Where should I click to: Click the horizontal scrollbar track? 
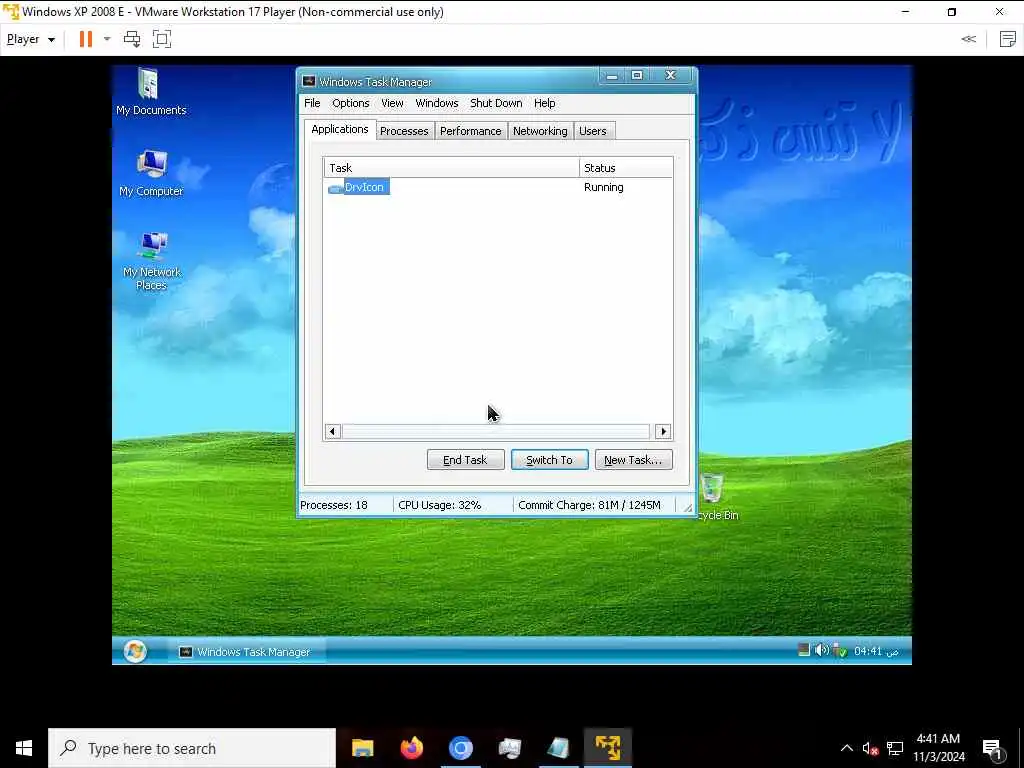pyautogui.click(x=496, y=431)
